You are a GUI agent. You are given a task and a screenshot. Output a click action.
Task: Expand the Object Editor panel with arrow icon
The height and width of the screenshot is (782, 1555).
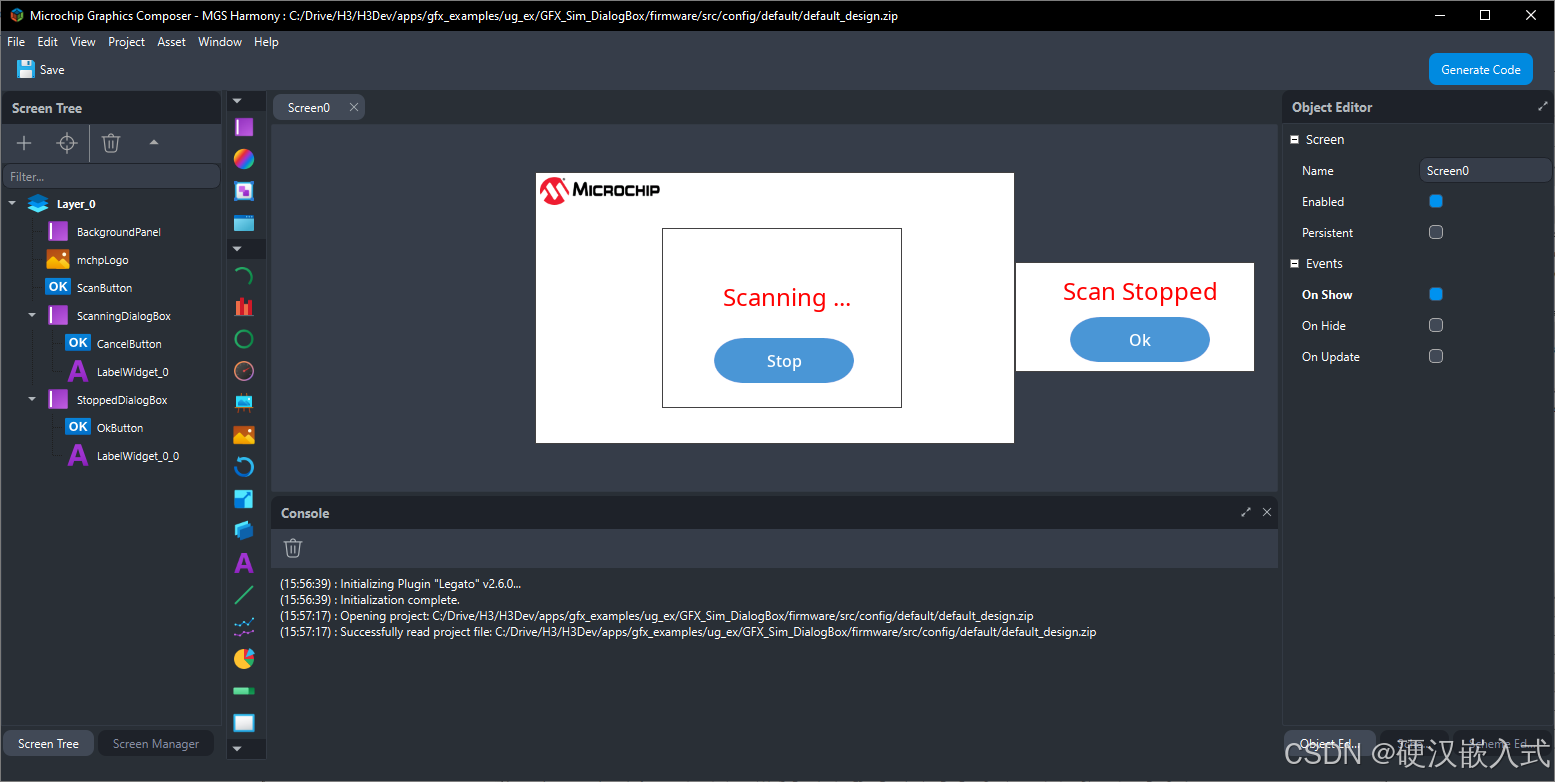(1543, 106)
